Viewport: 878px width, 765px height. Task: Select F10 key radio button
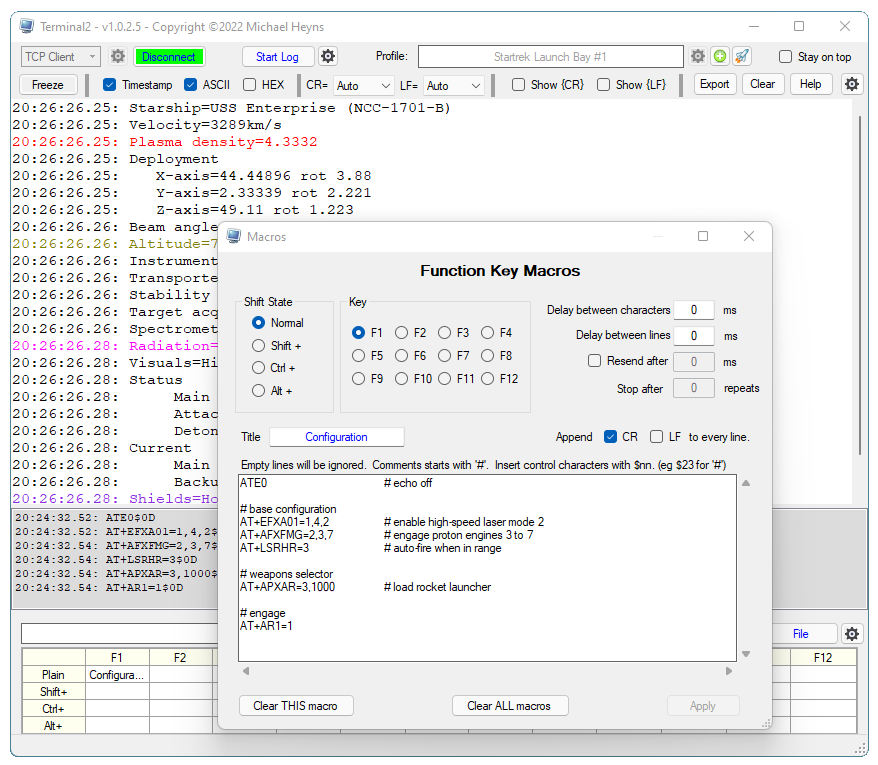401,379
